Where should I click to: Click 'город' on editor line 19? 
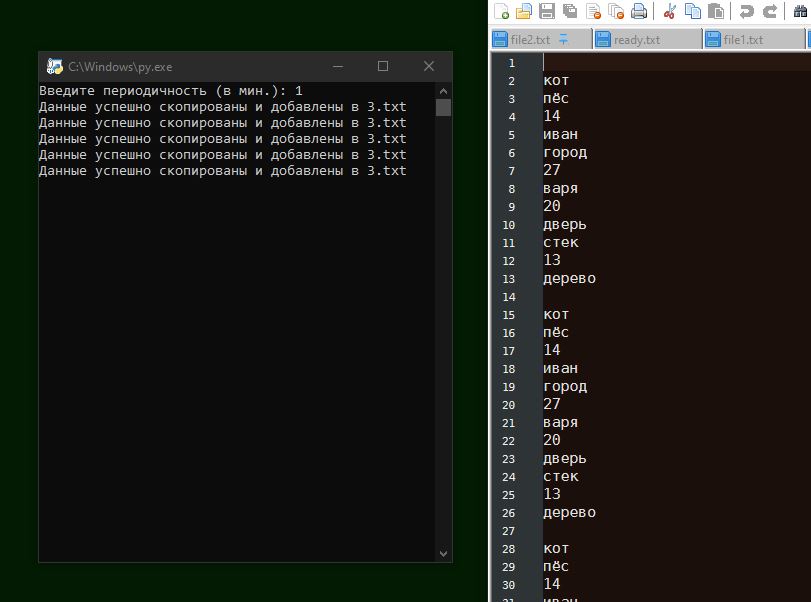[565, 387]
